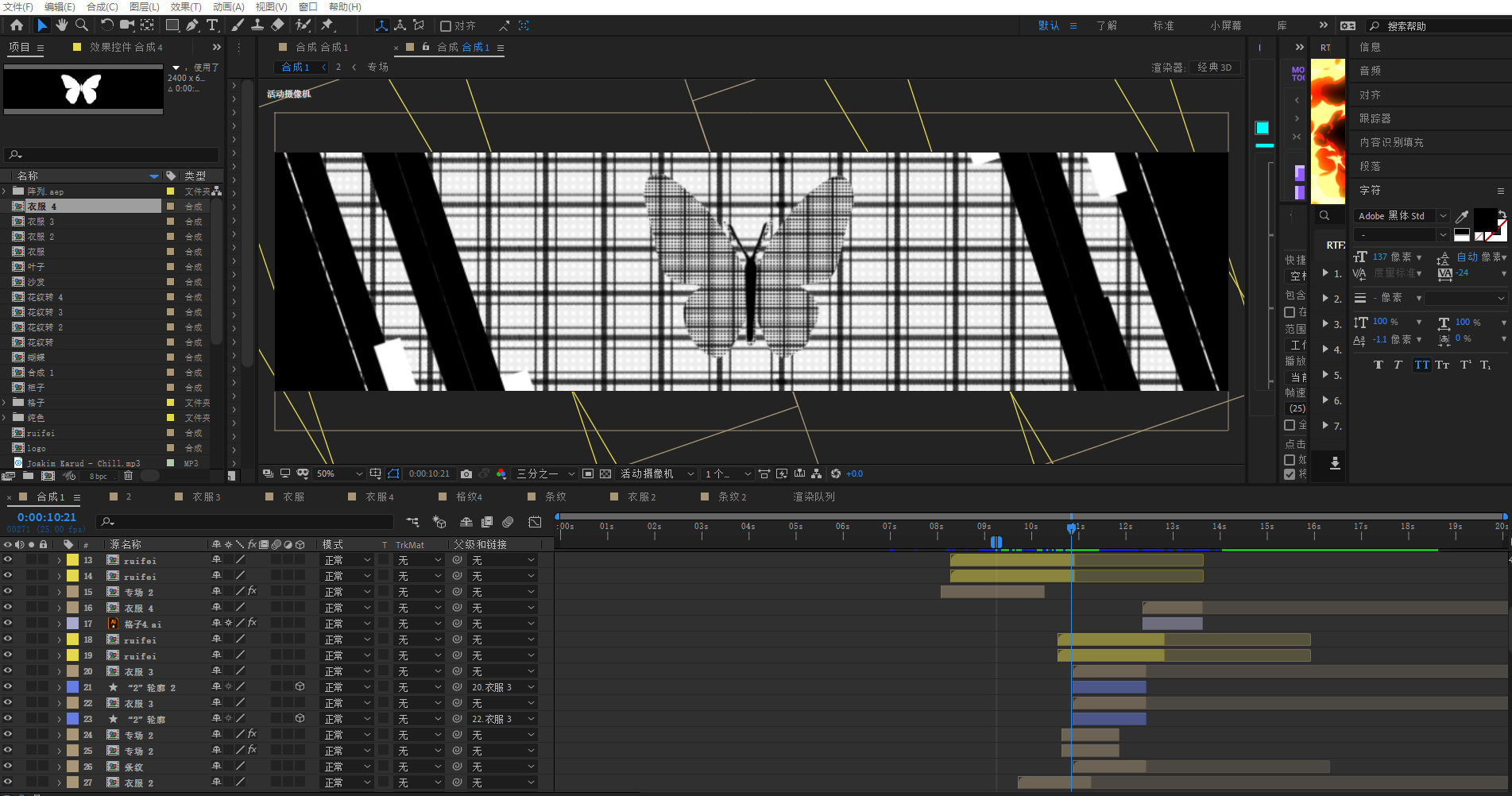Open parent dropdown showing 20. 衣服 3
1512x796 pixels.
(503, 687)
